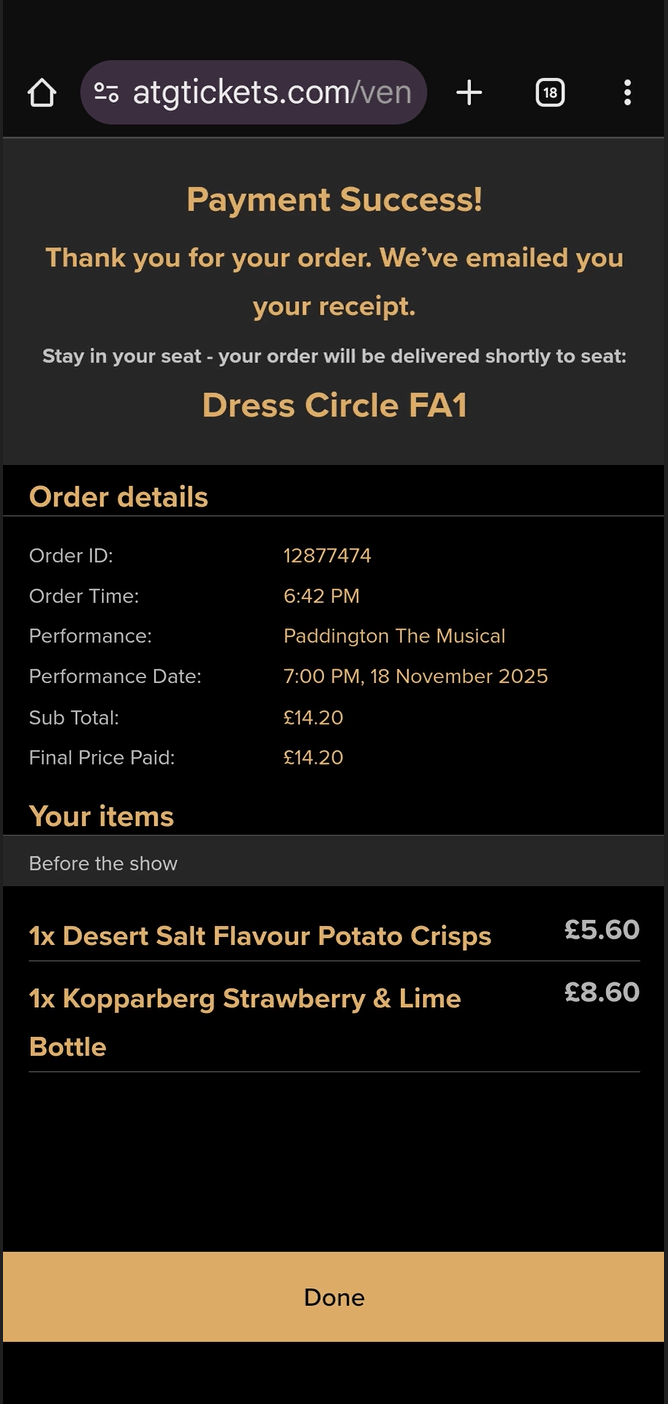Select the Desert Salt Flavour Potato Crisps item
The width and height of the screenshot is (668, 1404).
tap(260, 936)
